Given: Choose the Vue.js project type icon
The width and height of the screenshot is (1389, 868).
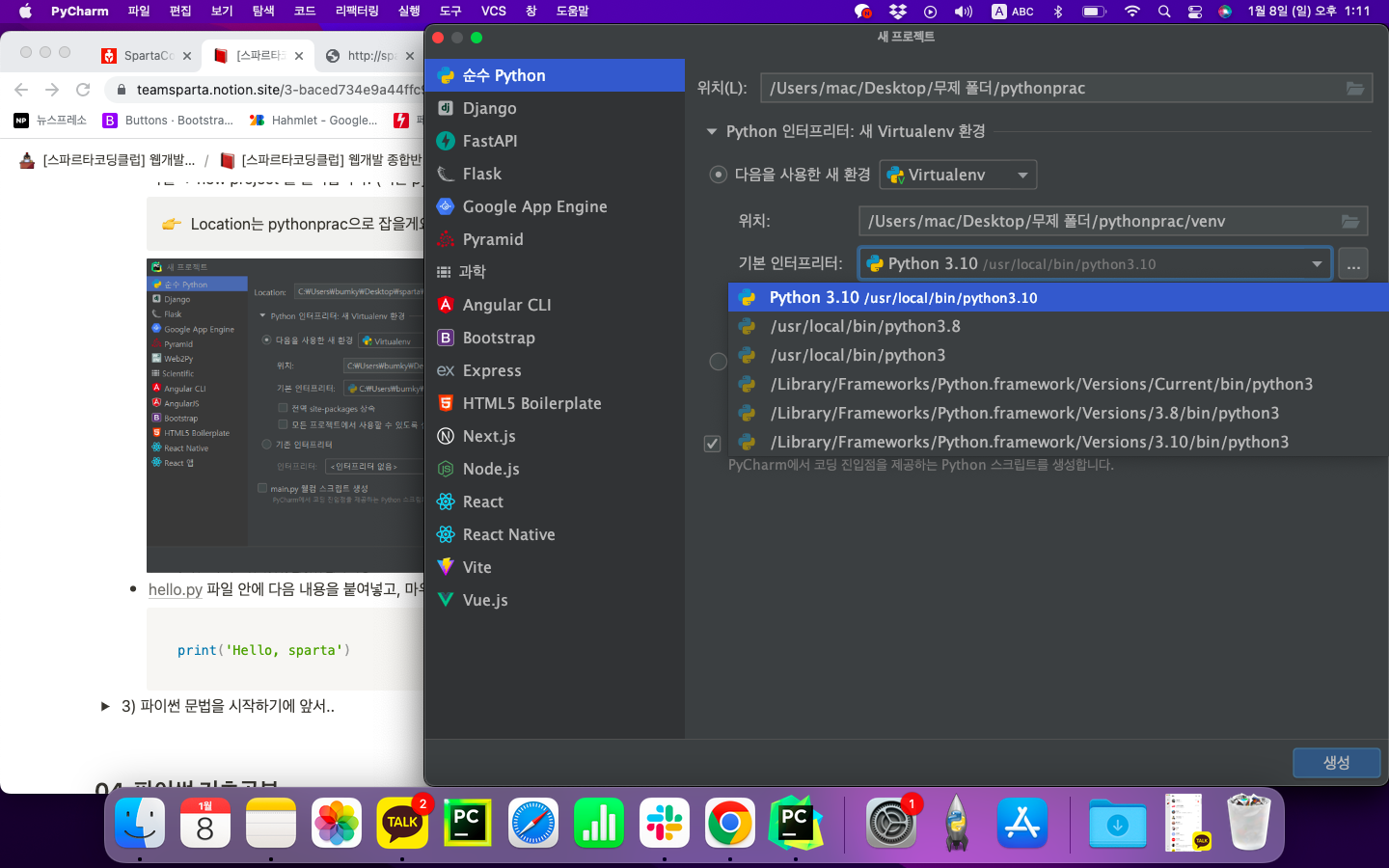Looking at the screenshot, I should (445, 600).
